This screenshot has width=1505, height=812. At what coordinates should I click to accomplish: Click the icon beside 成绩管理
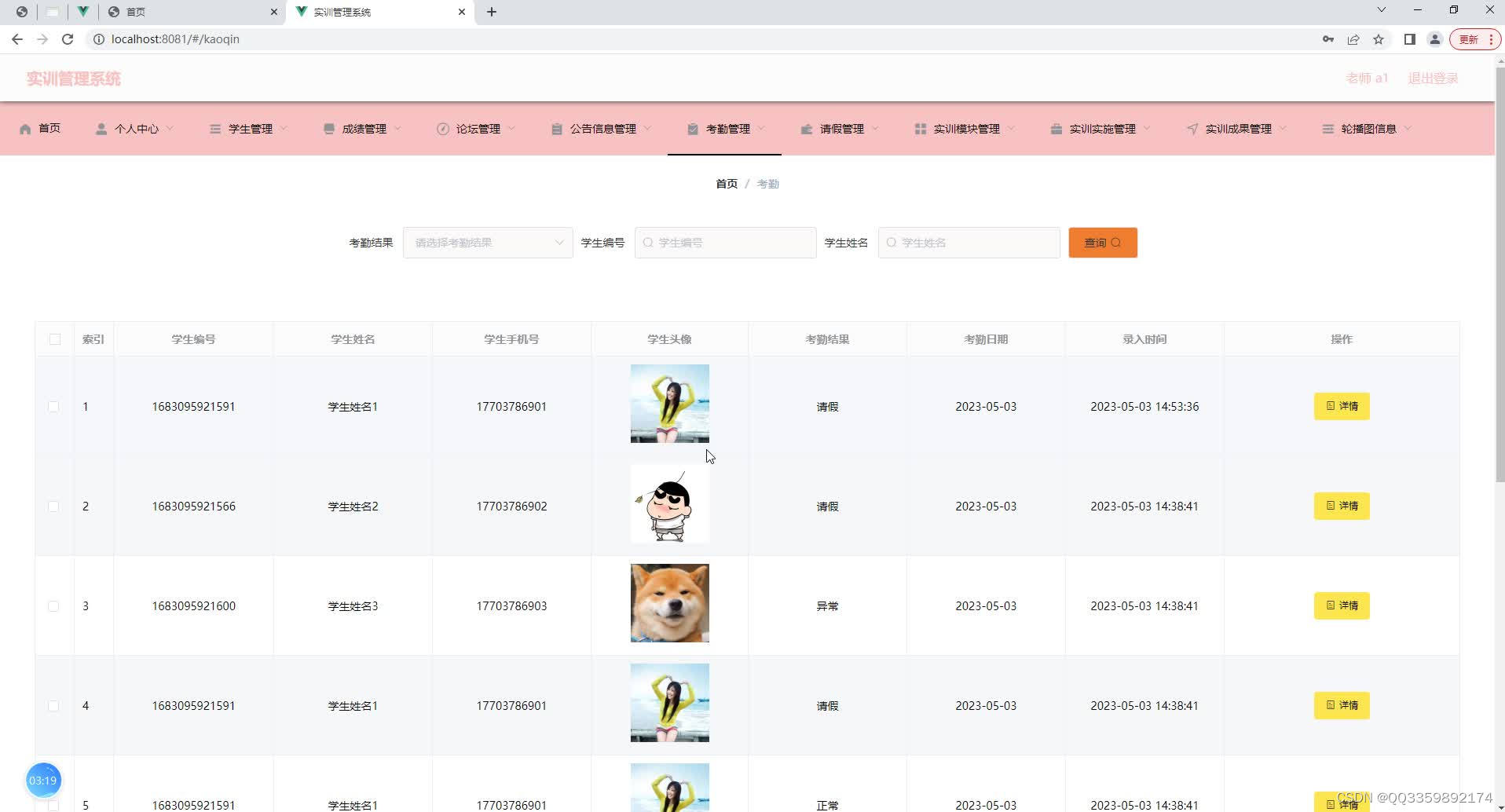tap(329, 129)
